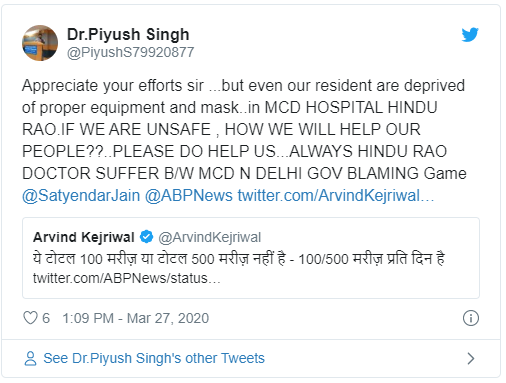Click the 1:09 PM - Mar 27, 2020 timestamp
Screen dimensions: 506x383
coord(136,318)
